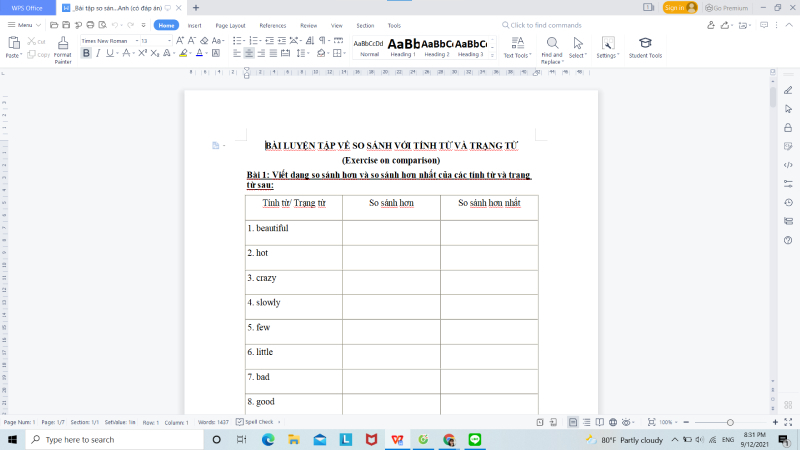Screen dimensions: 800x450
Task: Clear formatting with eraser icon
Action: pos(204,40)
